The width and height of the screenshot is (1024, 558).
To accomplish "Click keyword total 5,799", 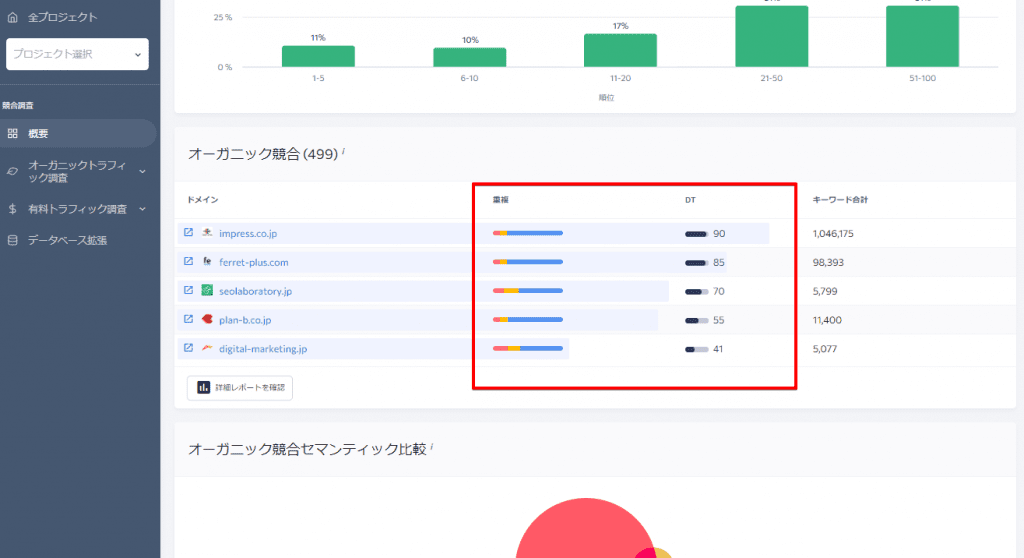I will pyautogui.click(x=825, y=291).
